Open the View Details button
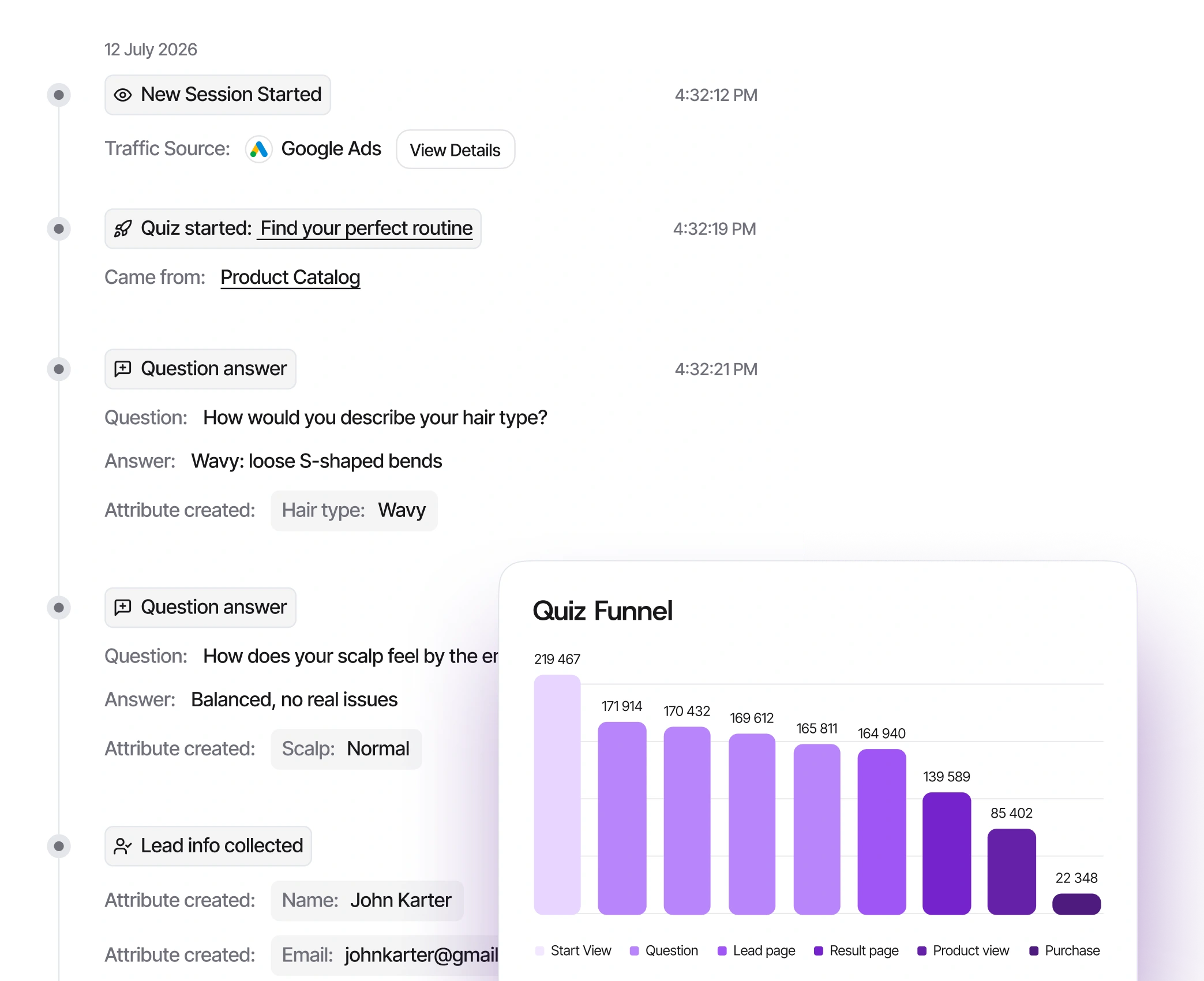The width and height of the screenshot is (1204, 981). tap(455, 149)
